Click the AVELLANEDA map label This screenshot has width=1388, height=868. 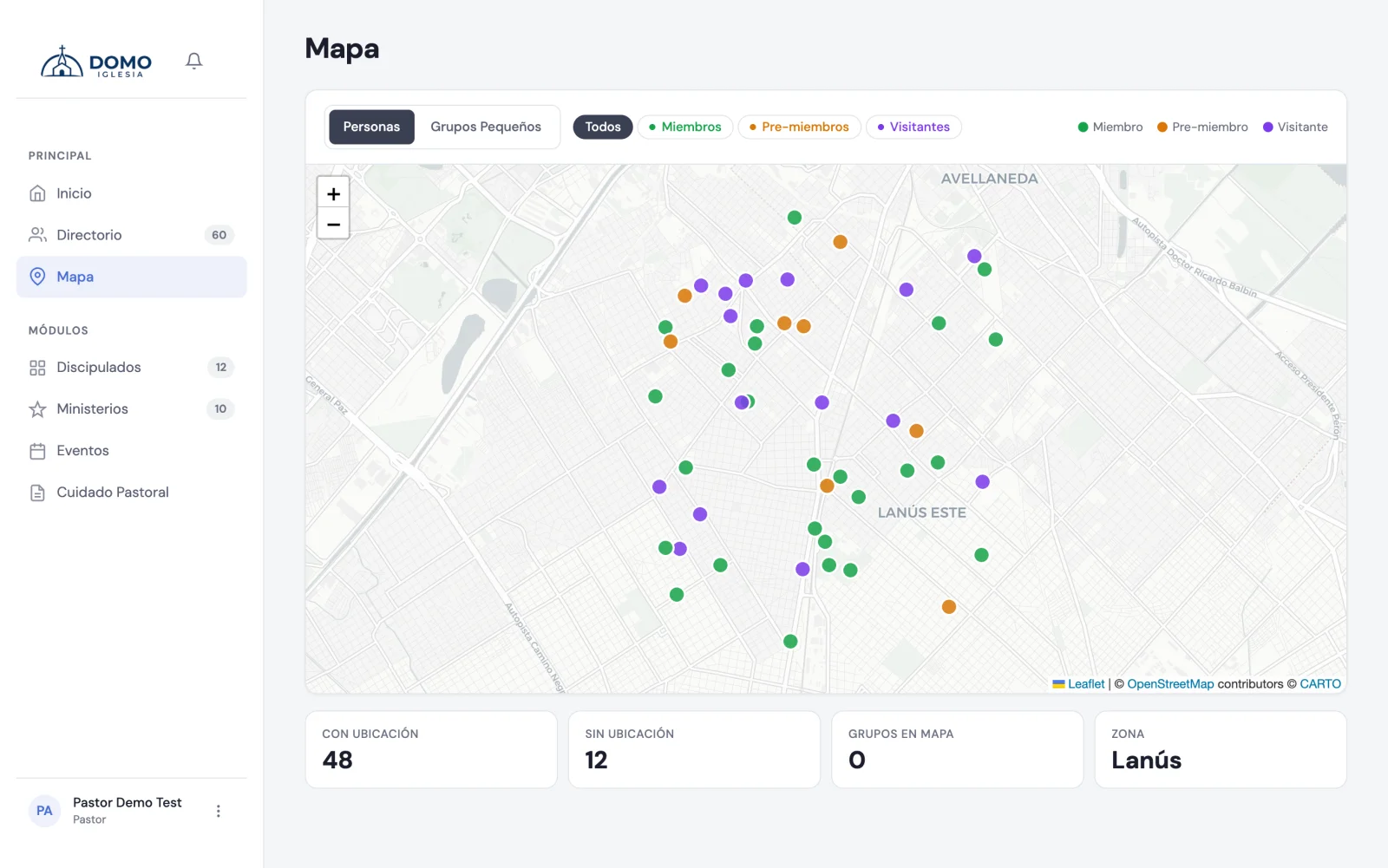pos(990,179)
